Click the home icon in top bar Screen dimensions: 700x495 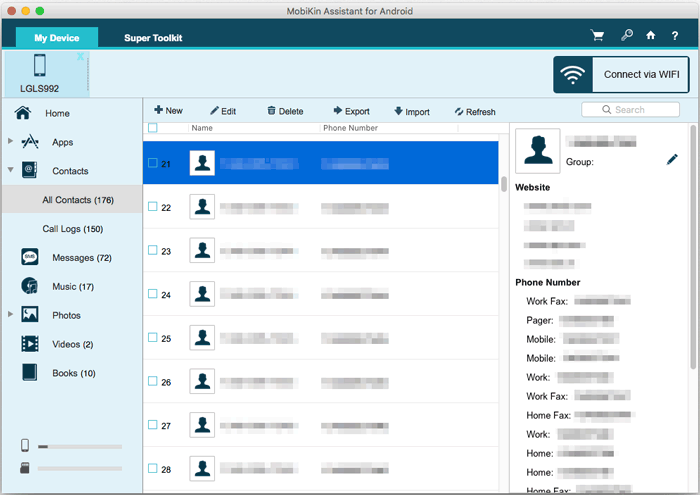[x=650, y=35]
